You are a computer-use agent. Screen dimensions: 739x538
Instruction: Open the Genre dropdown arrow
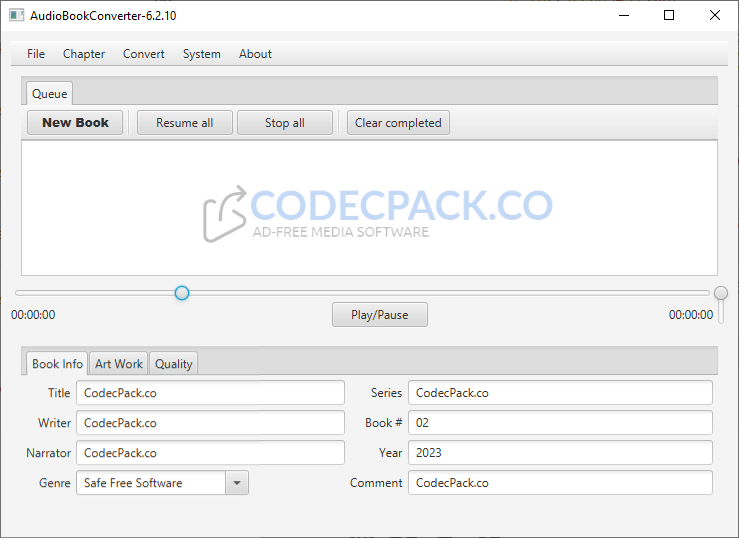(x=237, y=483)
